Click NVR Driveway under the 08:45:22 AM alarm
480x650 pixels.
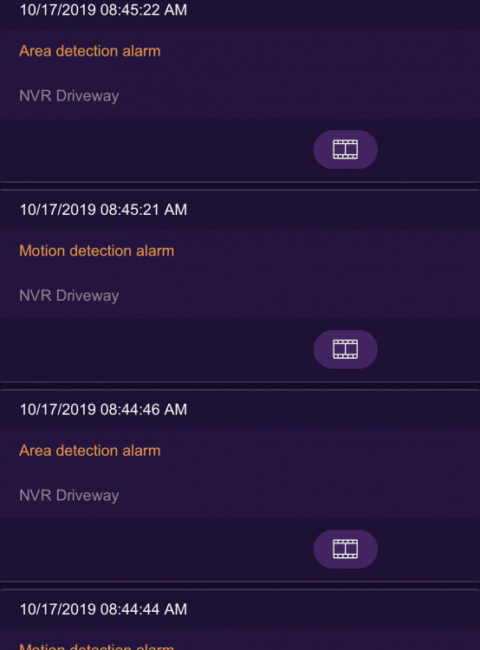click(x=69, y=96)
